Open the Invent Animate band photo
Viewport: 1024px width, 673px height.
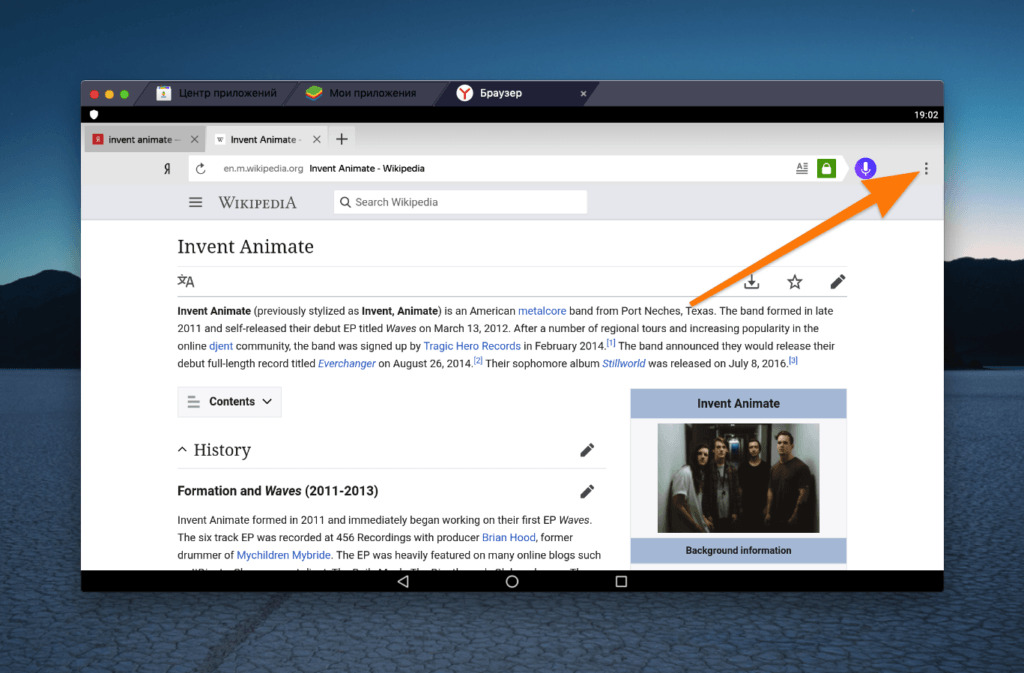(738, 478)
